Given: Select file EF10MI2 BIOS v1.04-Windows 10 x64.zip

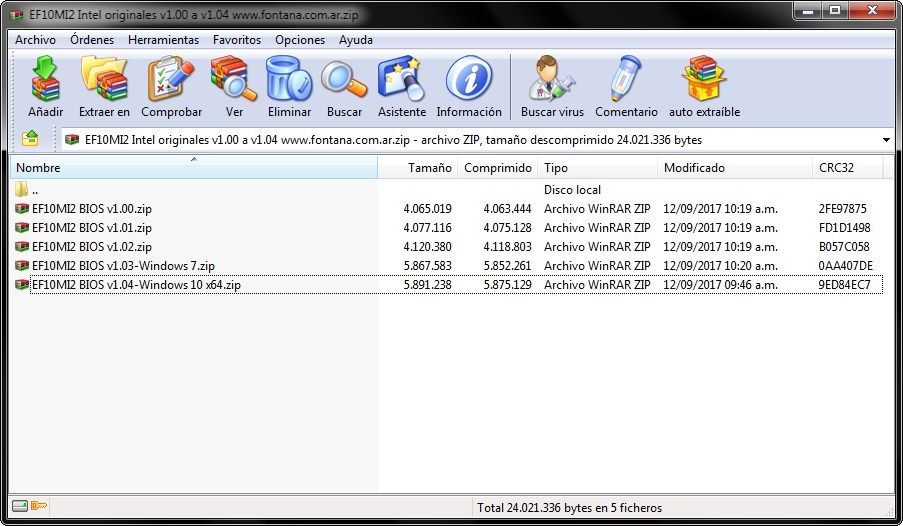Looking at the screenshot, I should 136,285.
